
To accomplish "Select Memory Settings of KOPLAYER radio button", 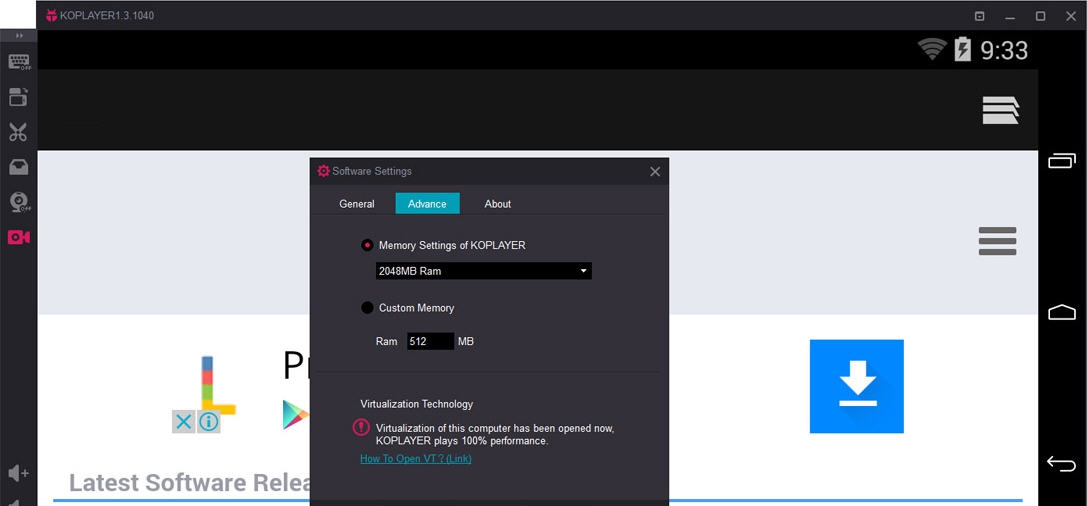I will click(x=367, y=245).
